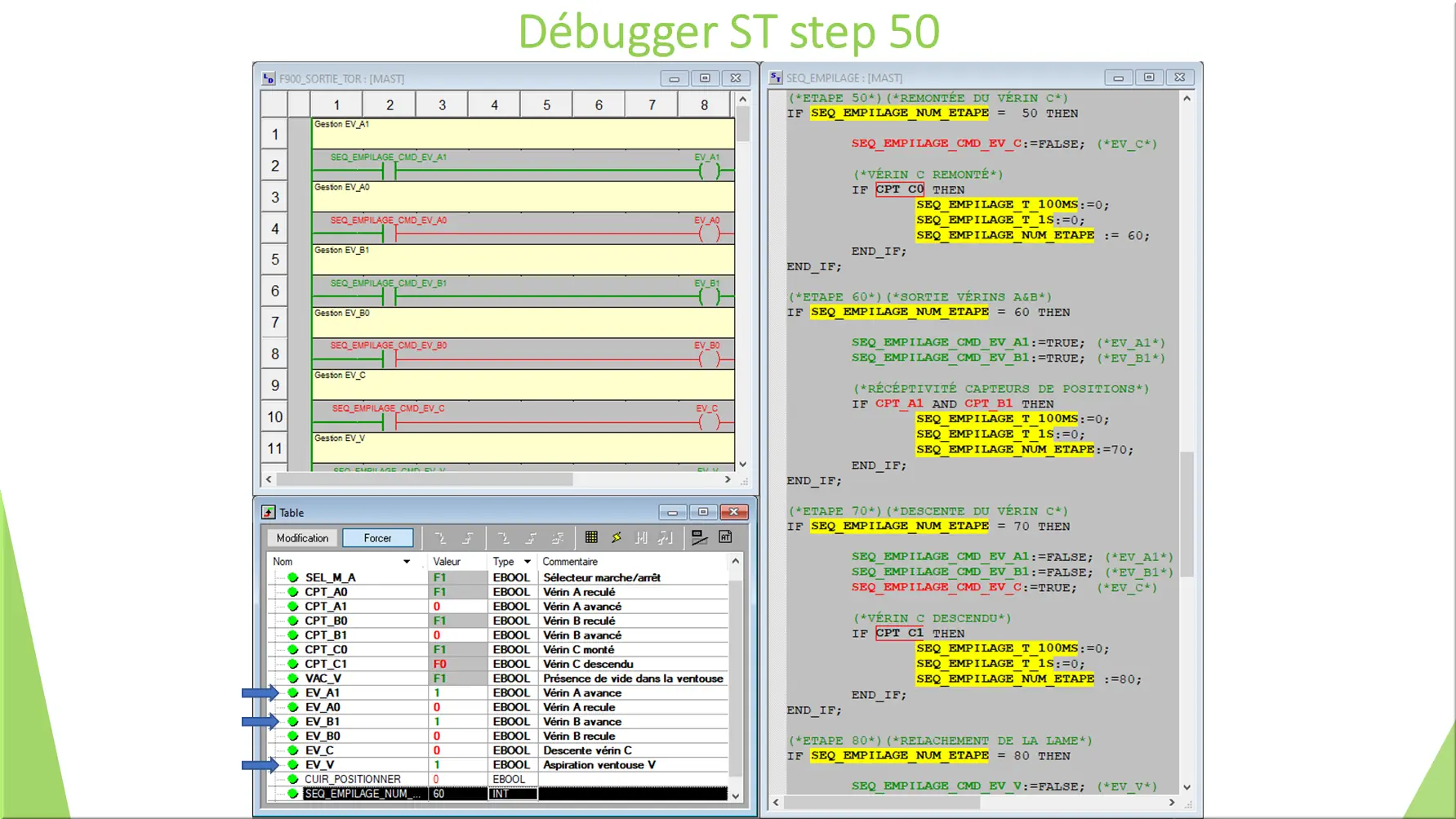Viewport: 1456px width, 819px height.
Task: Click the ST editor icon on SEQ_EMPILAGE title bar
Action: pos(775,77)
